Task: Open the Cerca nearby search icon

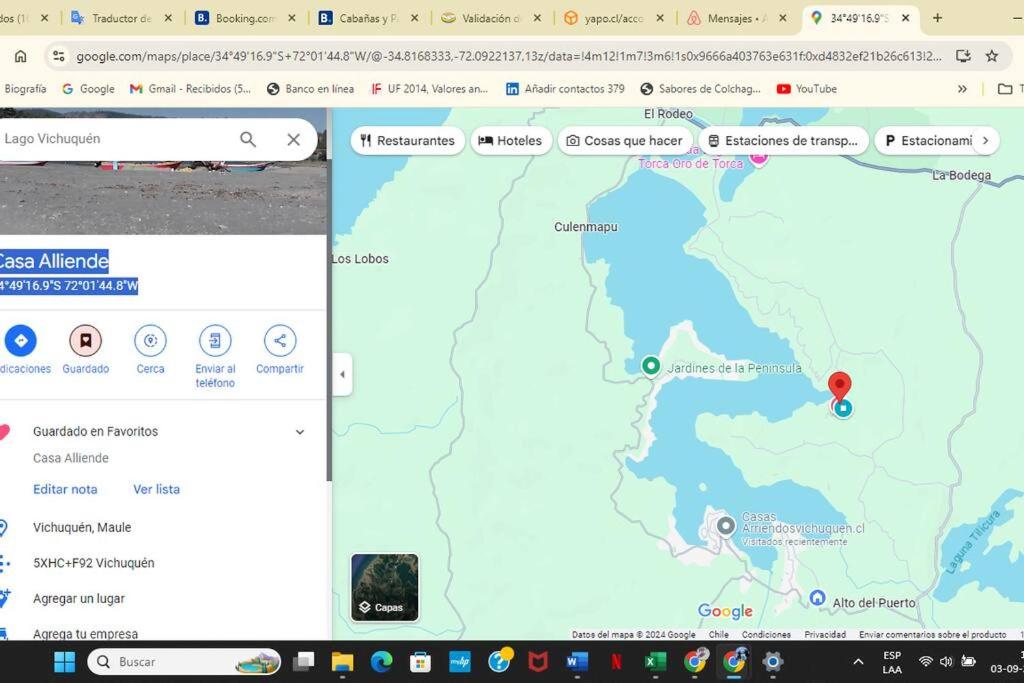Action: [x=150, y=340]
